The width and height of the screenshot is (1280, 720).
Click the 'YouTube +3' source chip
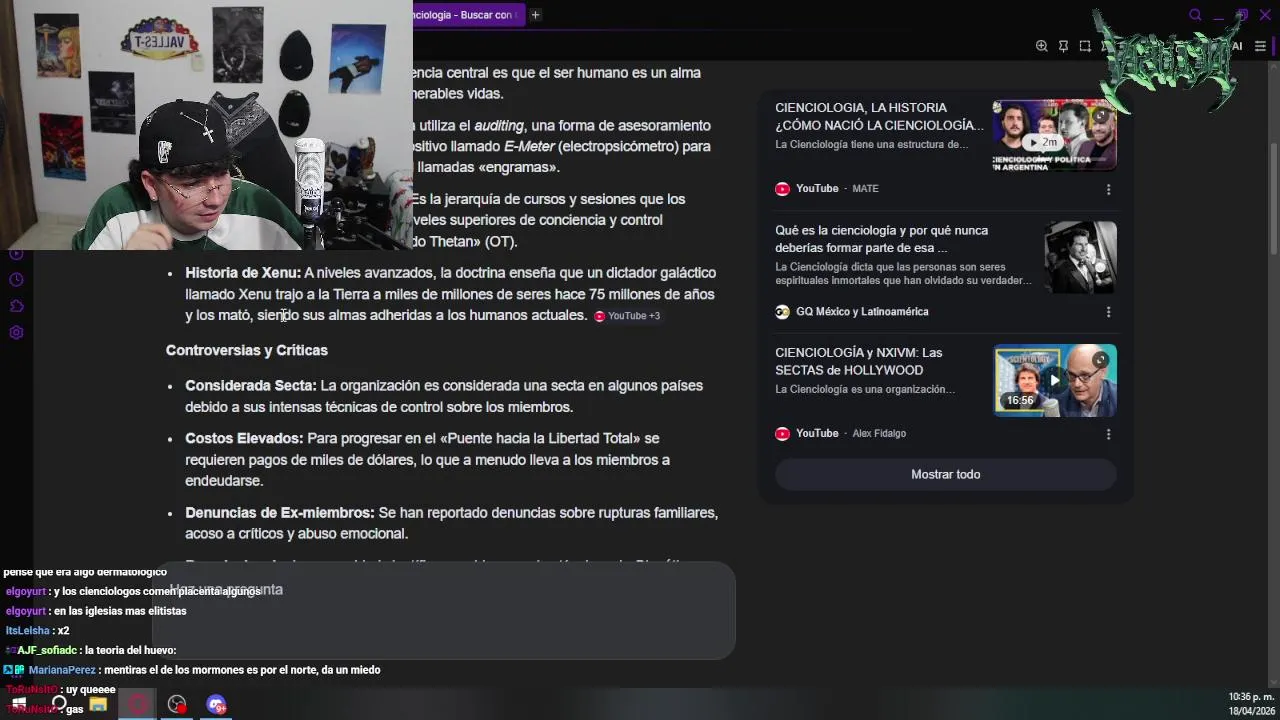coord(627,316)
